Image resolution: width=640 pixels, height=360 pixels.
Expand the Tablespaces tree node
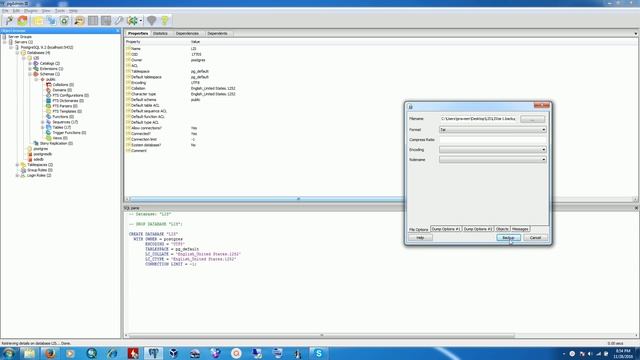[17, 164]
